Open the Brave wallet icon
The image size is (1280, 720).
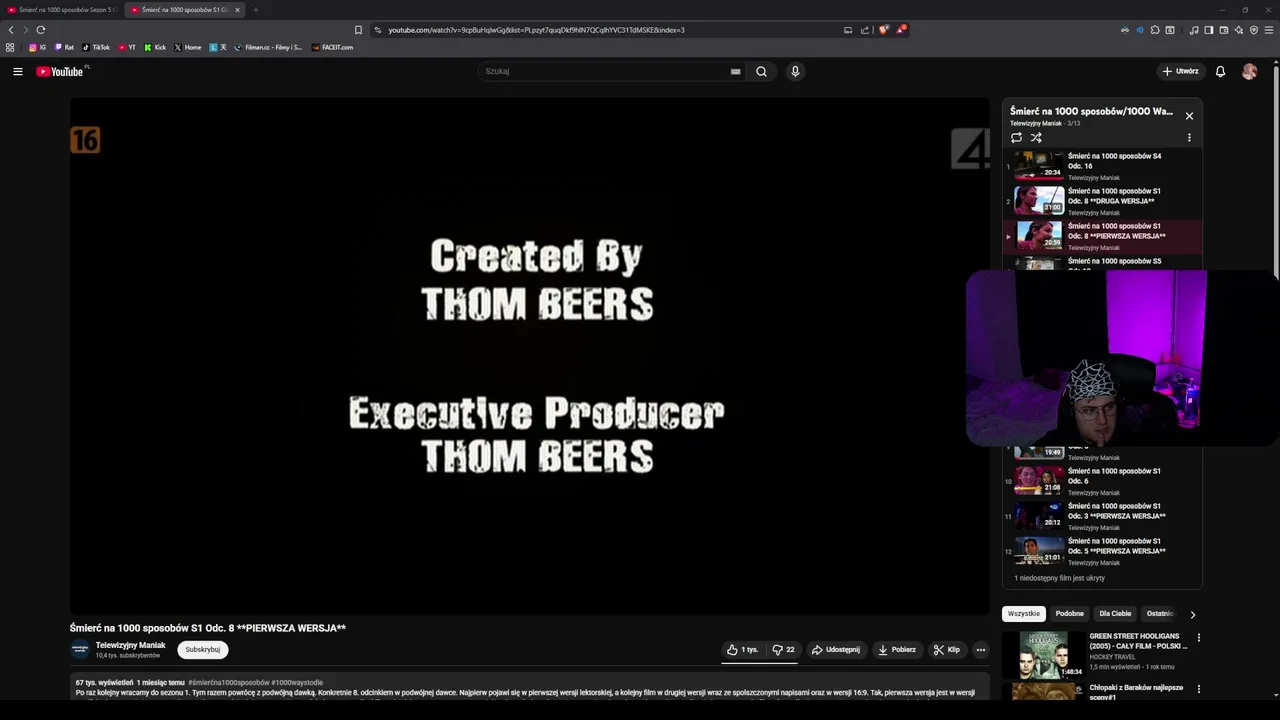tap(1224, 30)
